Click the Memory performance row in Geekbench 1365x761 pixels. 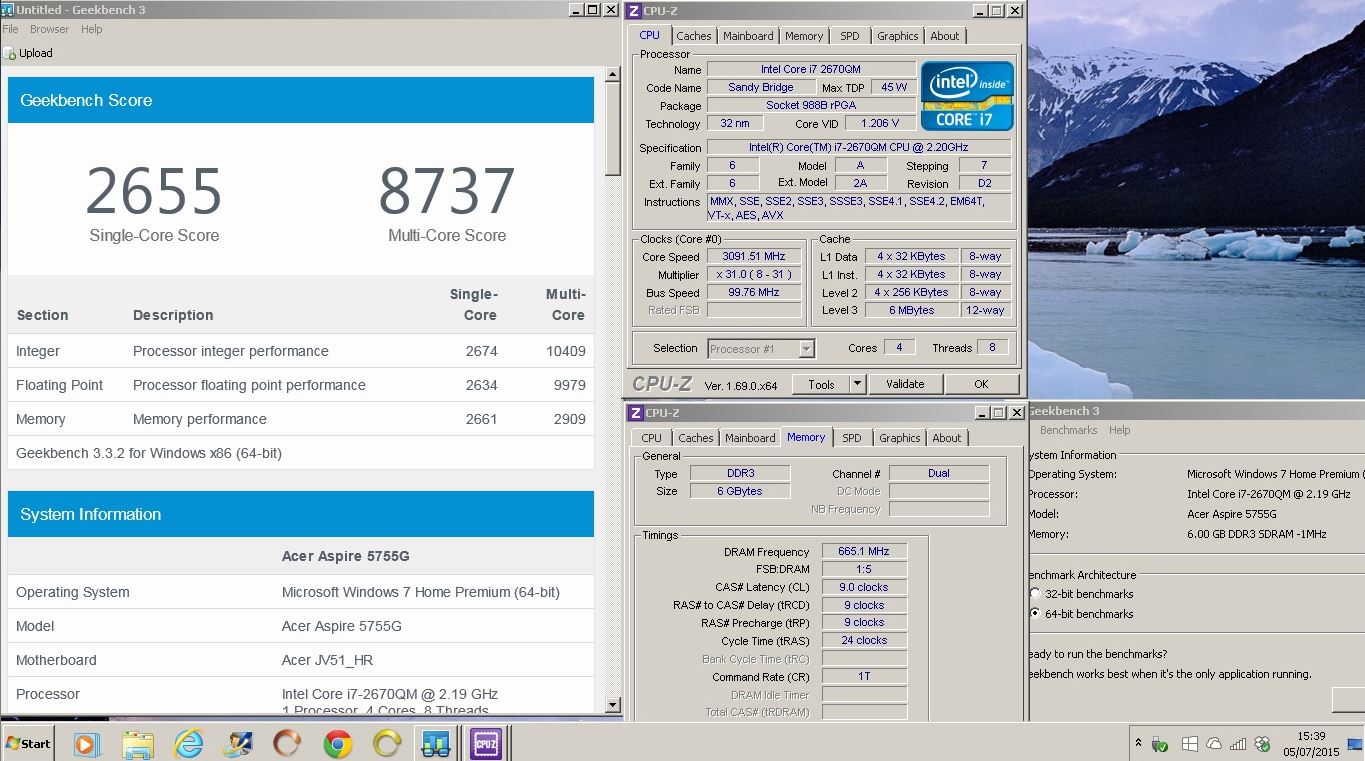[301, 419]
